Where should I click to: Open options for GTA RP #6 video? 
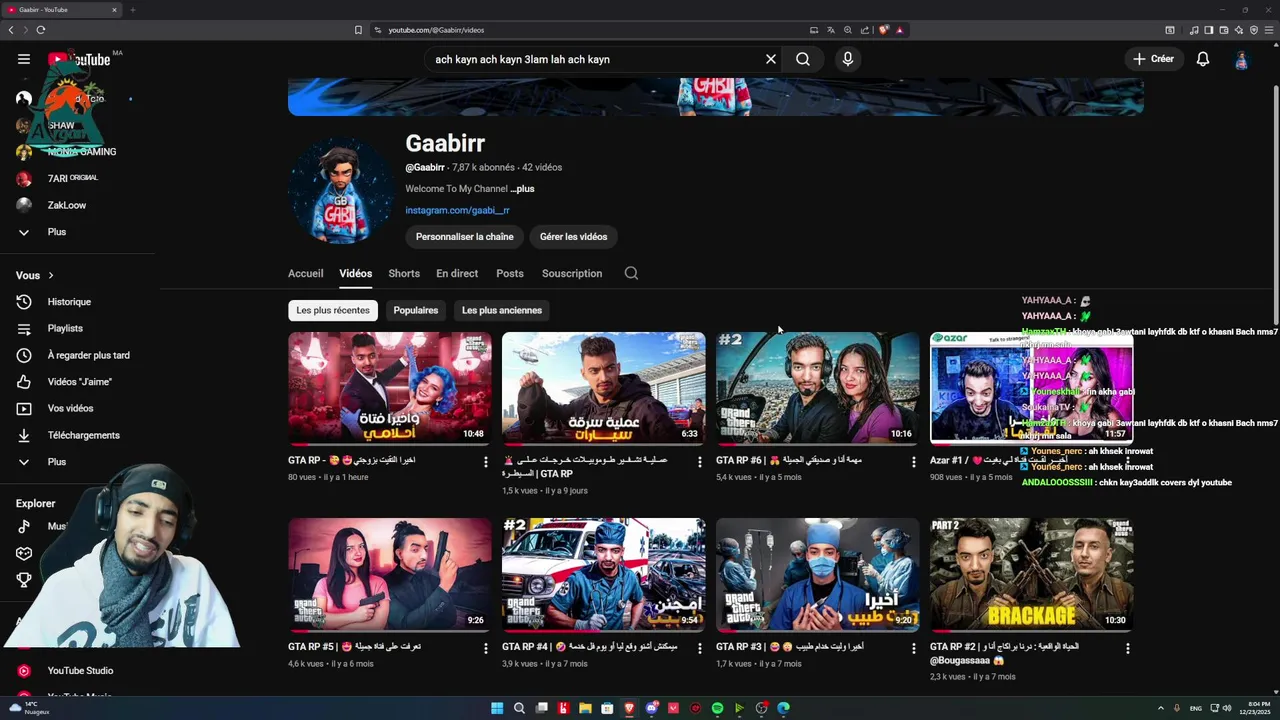click(913, 462)
